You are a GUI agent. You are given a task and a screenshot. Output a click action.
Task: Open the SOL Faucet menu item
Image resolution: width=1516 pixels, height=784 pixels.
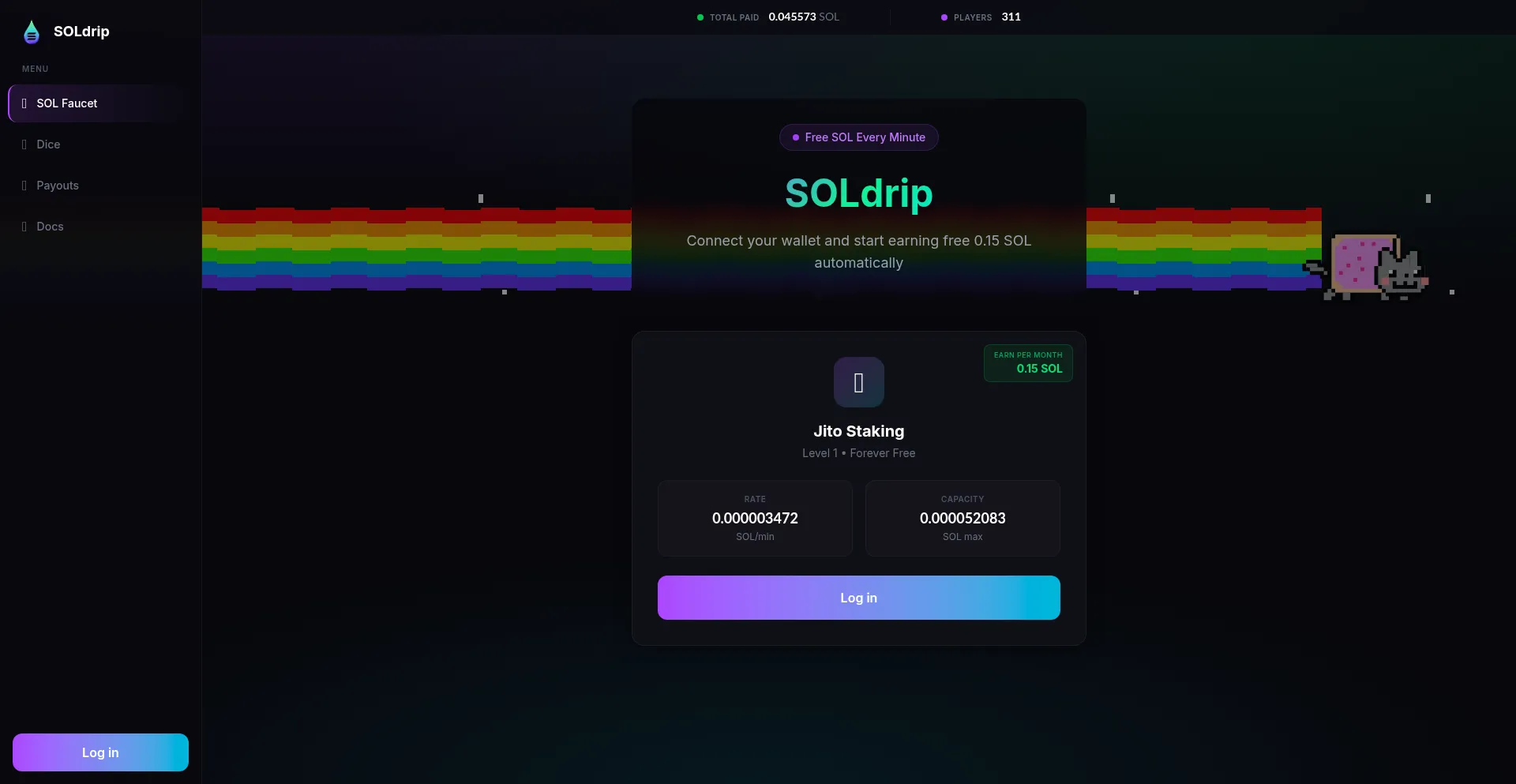tap(100, 103)
